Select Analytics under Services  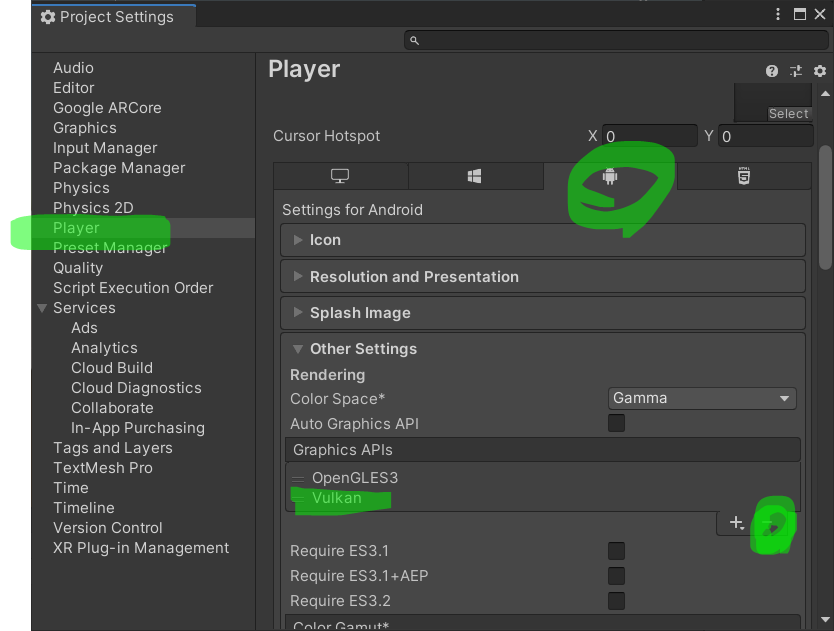[104, 348]
